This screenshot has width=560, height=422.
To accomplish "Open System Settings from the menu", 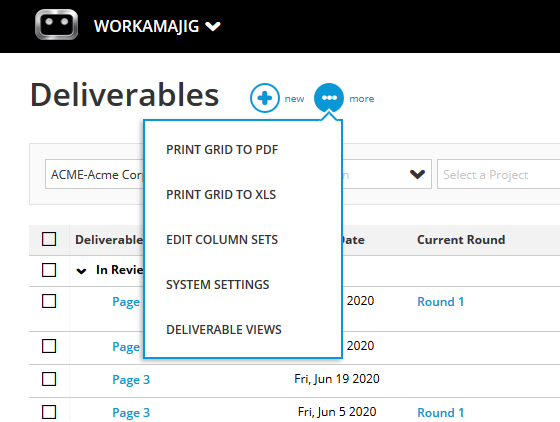I will tap(218, 285).
